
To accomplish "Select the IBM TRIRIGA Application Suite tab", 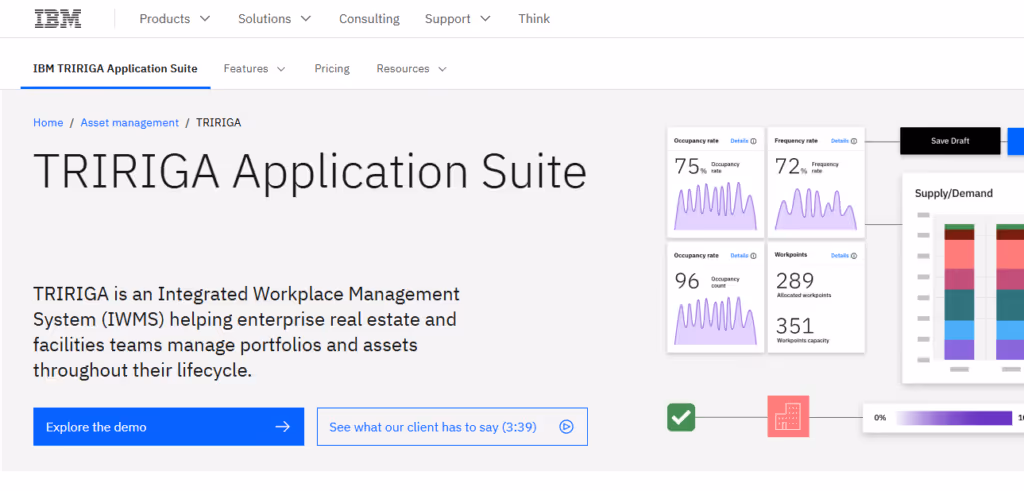I will tap(115, 69).
